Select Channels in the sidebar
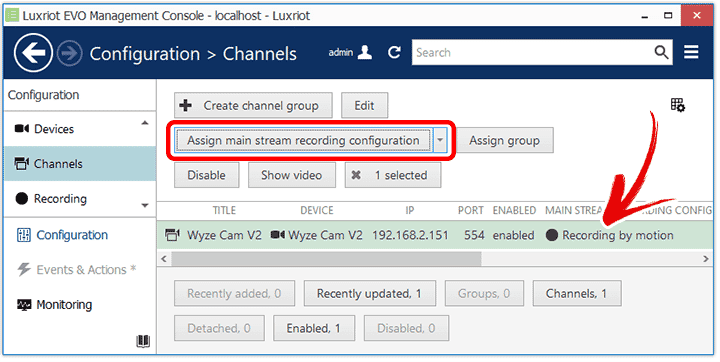This screenshot has height=362, width=720. pyautogui.click(x=80, y=164)
